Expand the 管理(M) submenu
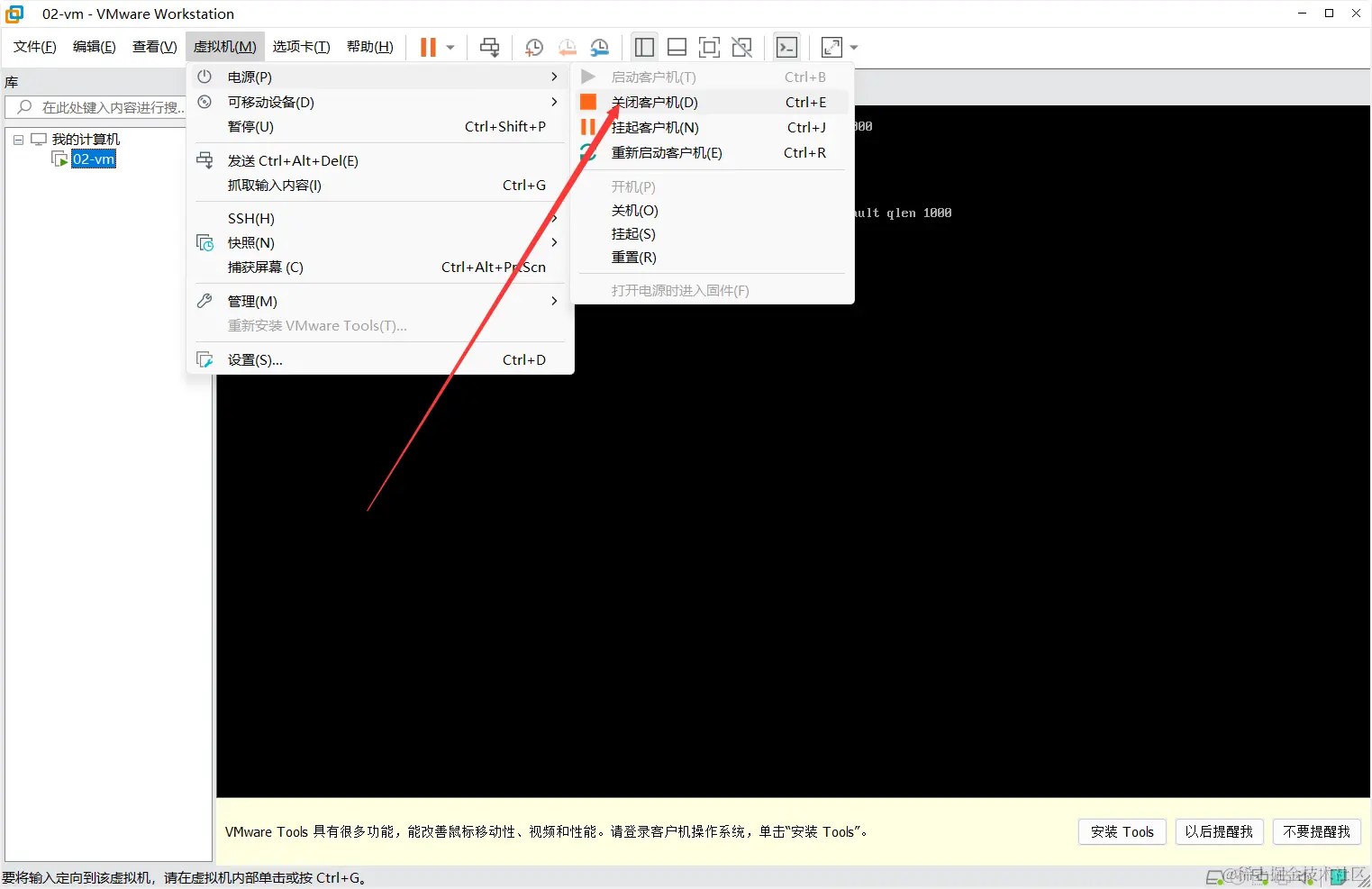 (379, 301)
